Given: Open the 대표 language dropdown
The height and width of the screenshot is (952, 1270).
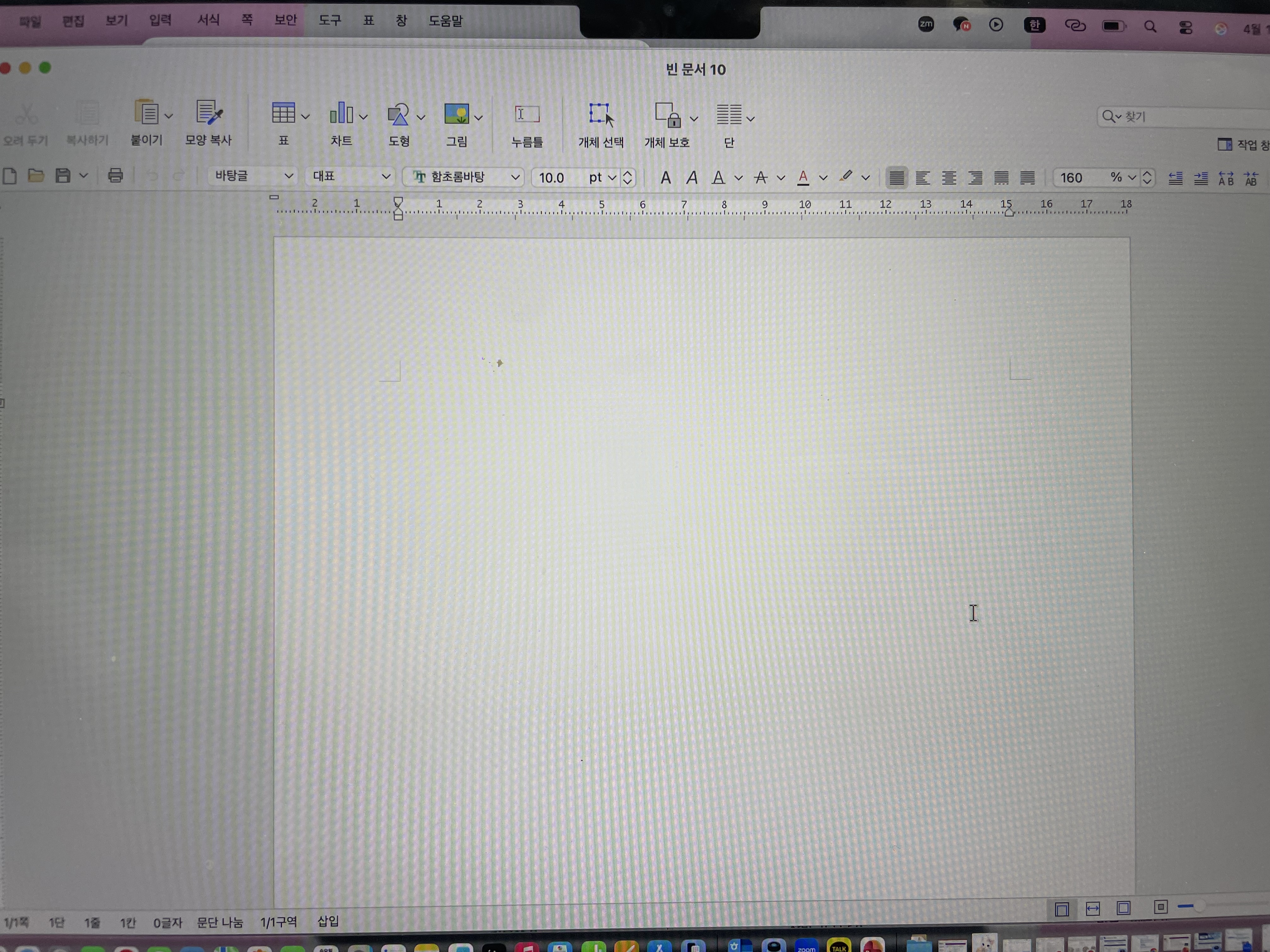Looking at the screenshot, I should click(x=351, y=176).
